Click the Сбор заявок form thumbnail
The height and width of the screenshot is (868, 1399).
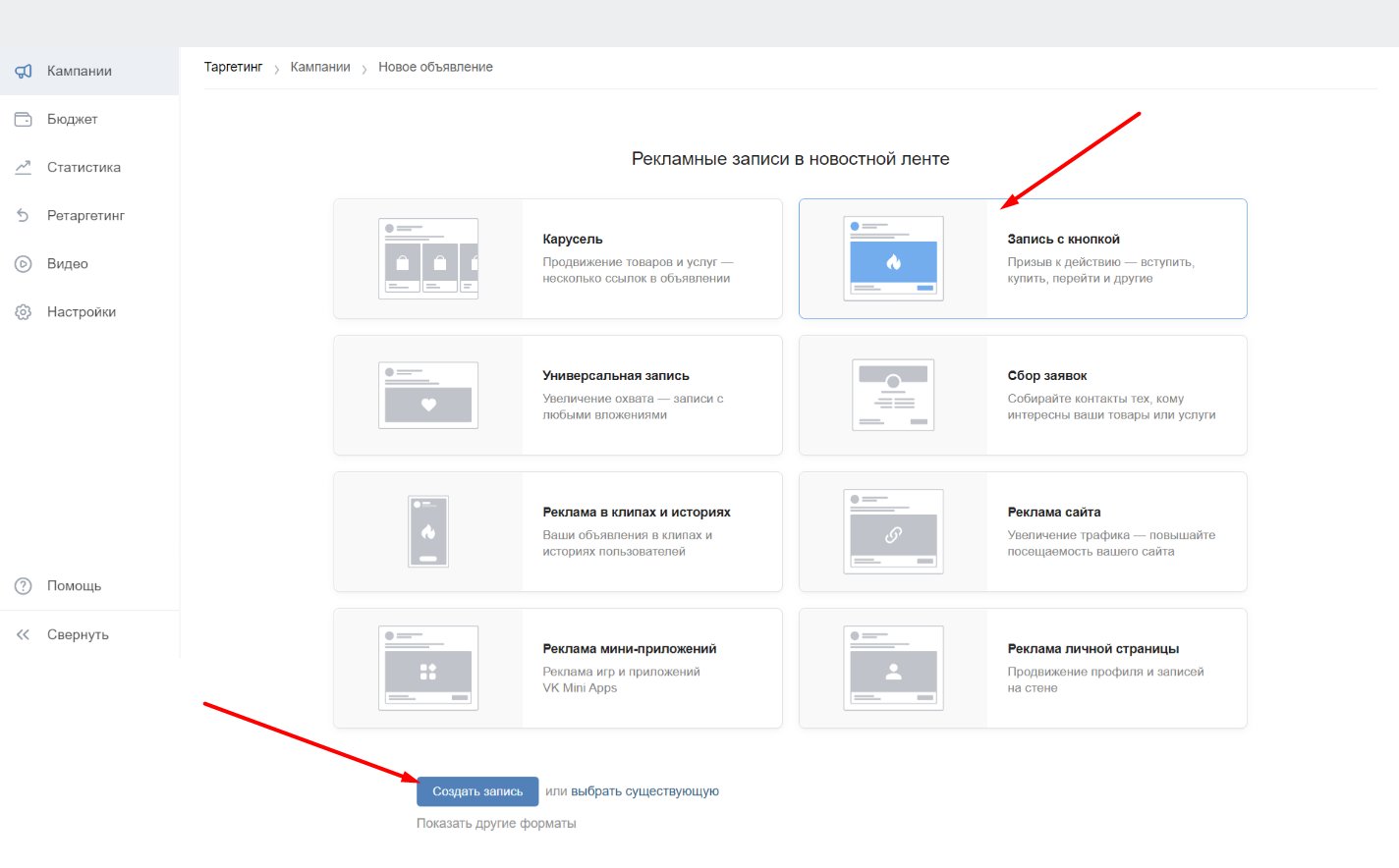892,396
